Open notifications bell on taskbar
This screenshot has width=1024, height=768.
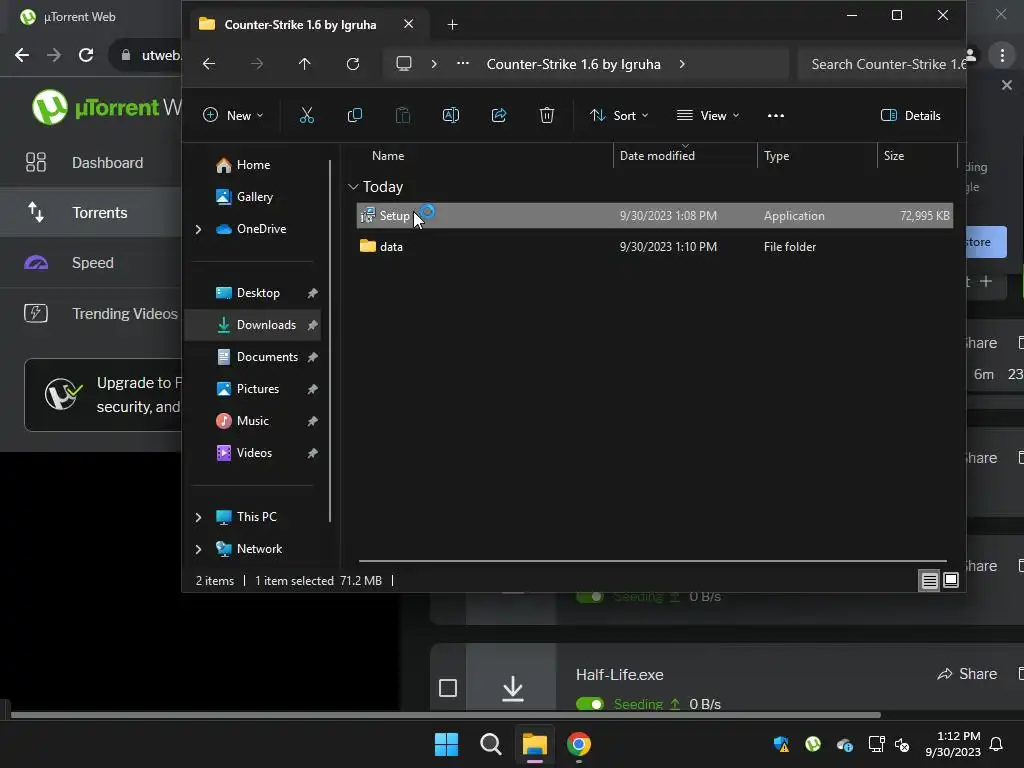point(996,744)
